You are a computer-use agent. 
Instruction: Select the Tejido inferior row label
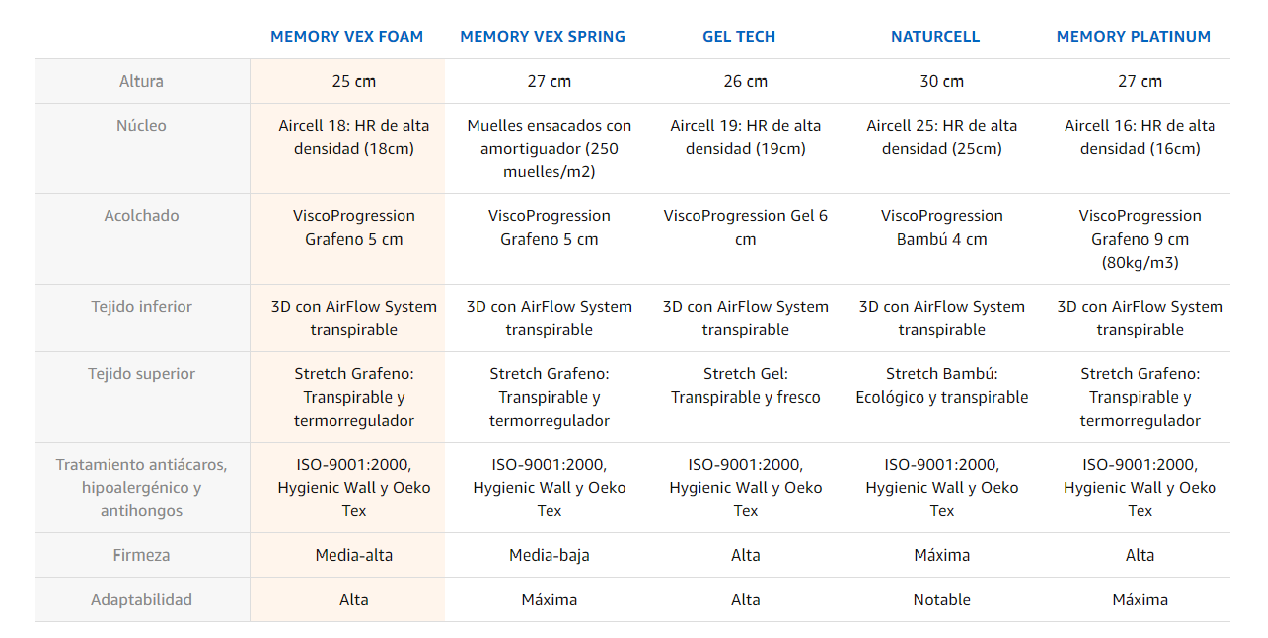[141, 307]
